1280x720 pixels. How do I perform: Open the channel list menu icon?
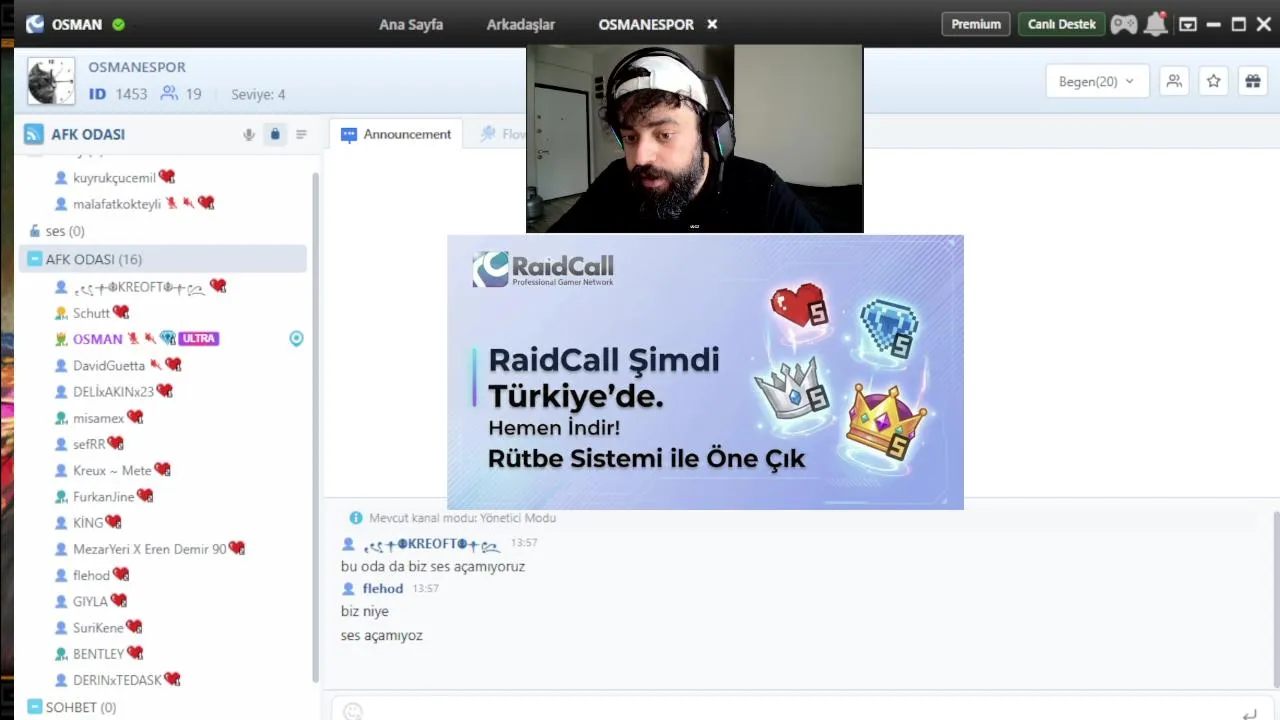301,134
